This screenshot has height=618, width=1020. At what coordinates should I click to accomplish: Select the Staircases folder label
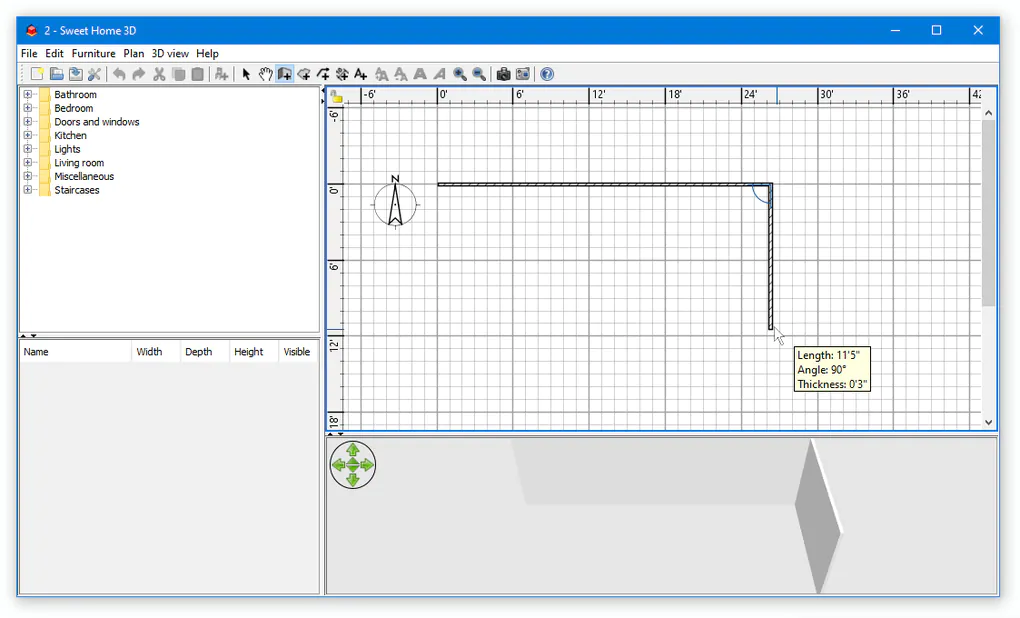77,190
